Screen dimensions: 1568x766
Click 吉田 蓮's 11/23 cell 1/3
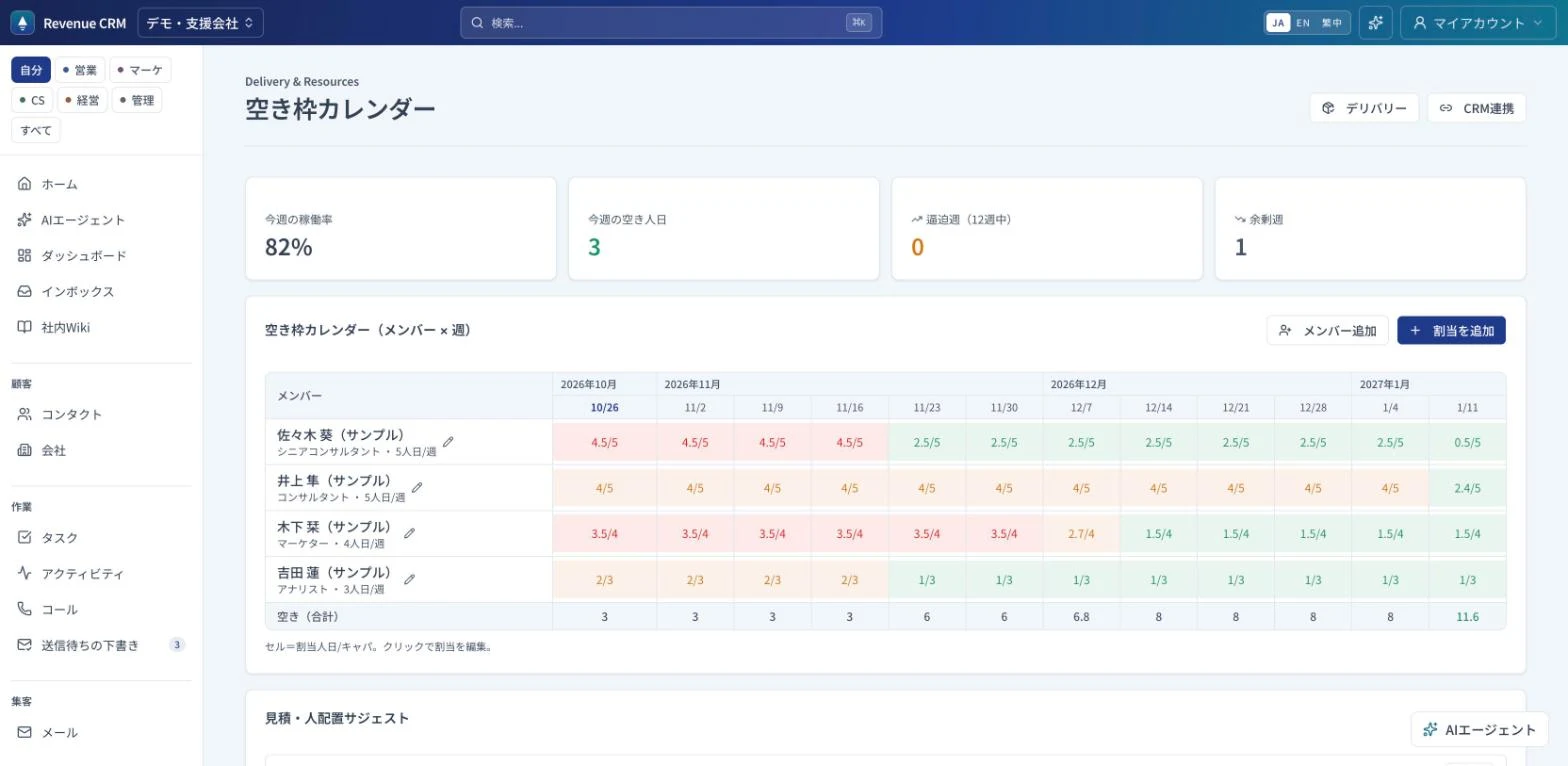pyautogui.click(x=927, y=580)
